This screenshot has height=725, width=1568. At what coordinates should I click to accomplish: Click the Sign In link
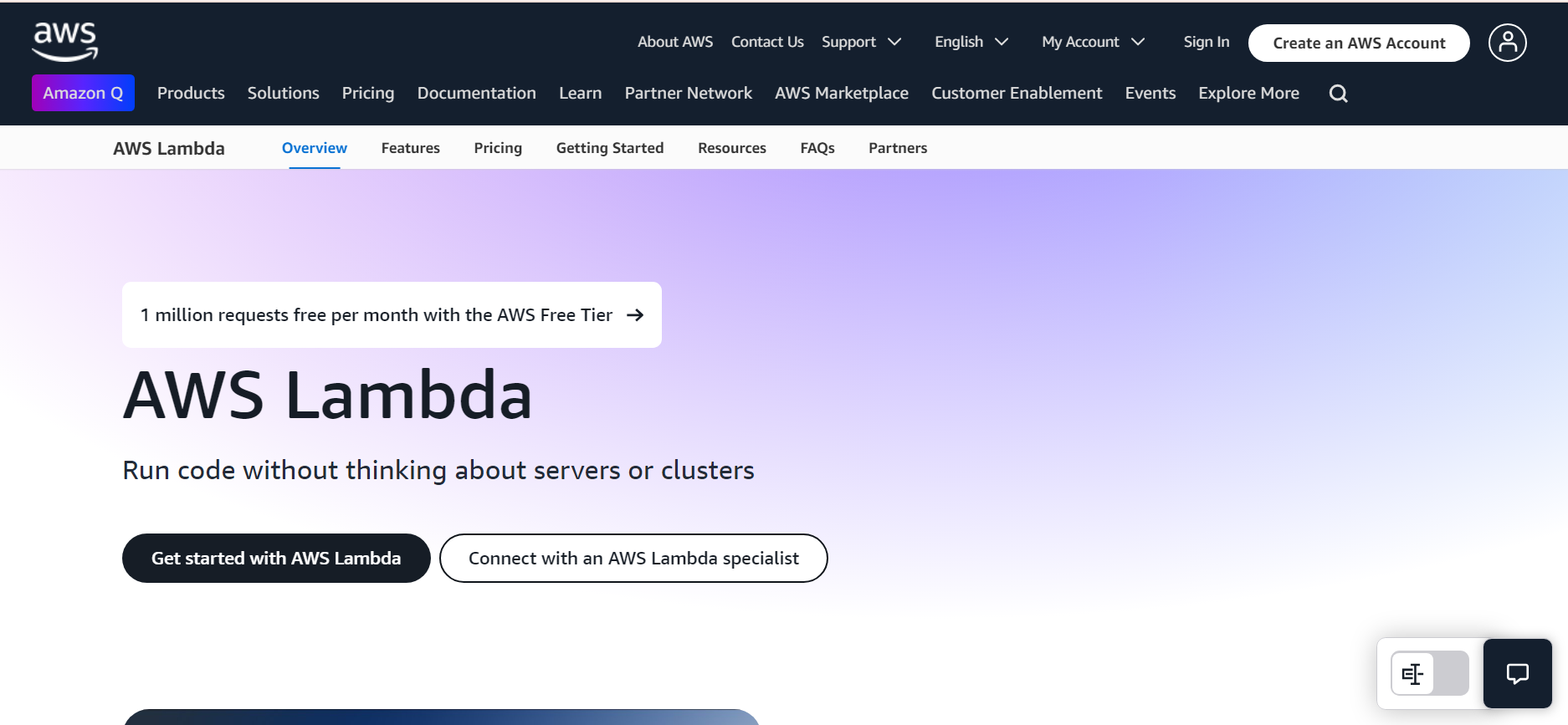coord(1206,42)
